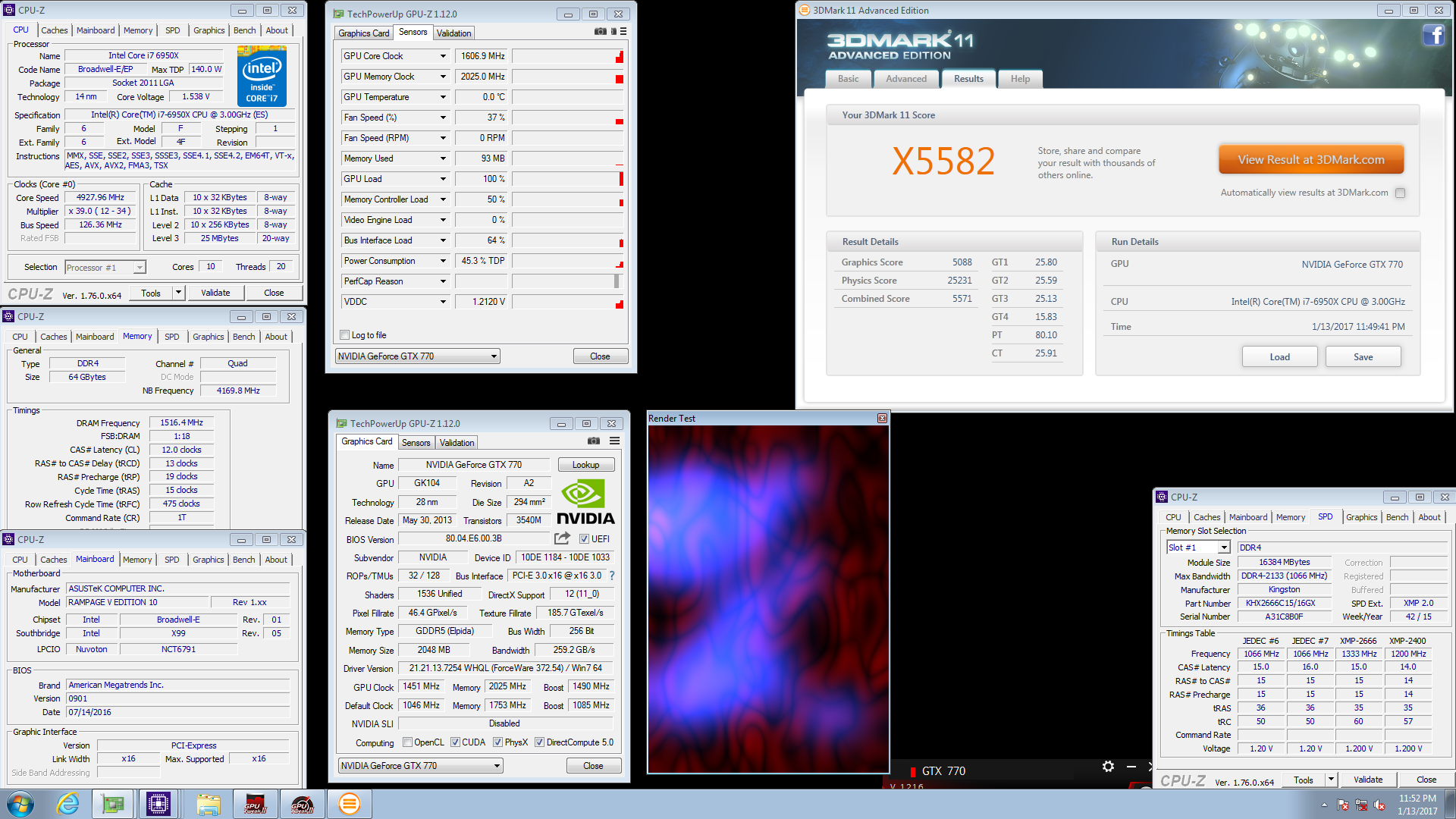
Task: Switch to the Basic tab in 3DMark 11
Action: point(848,79)
